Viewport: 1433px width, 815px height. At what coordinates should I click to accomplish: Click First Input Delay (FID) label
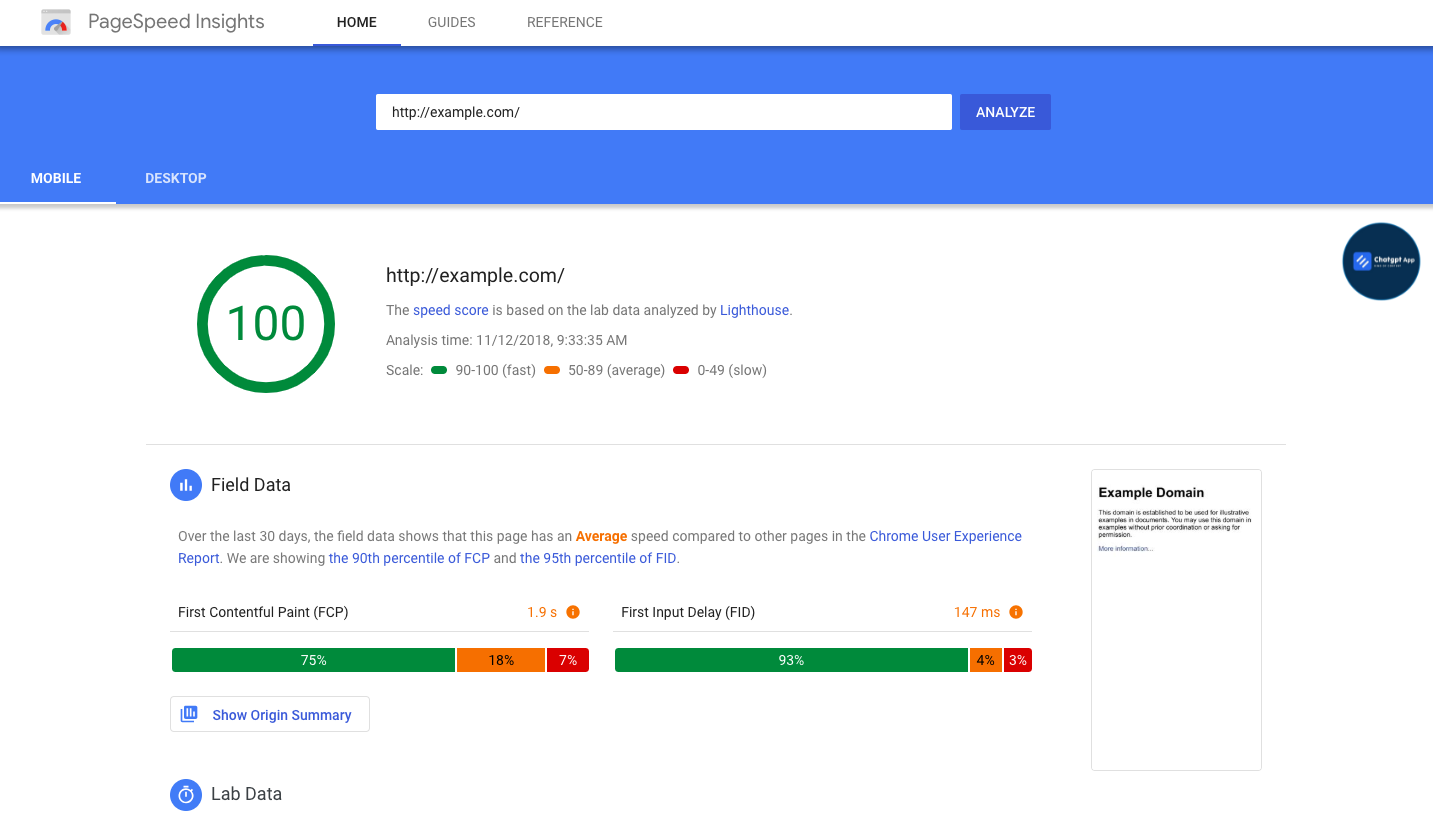click(688, 612)
